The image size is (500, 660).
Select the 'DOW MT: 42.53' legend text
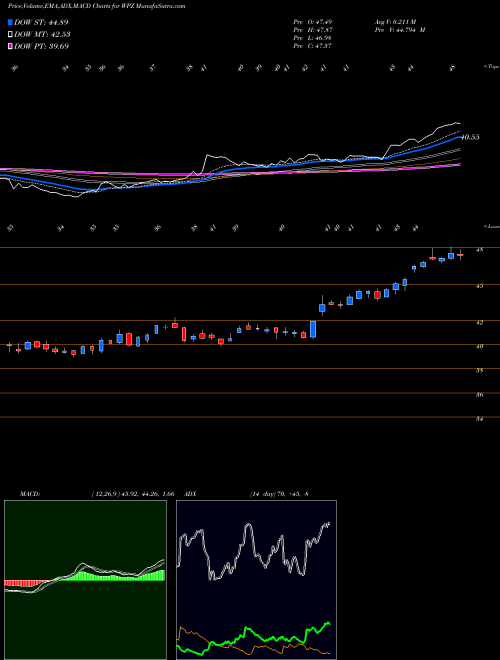tap(42, 34)
